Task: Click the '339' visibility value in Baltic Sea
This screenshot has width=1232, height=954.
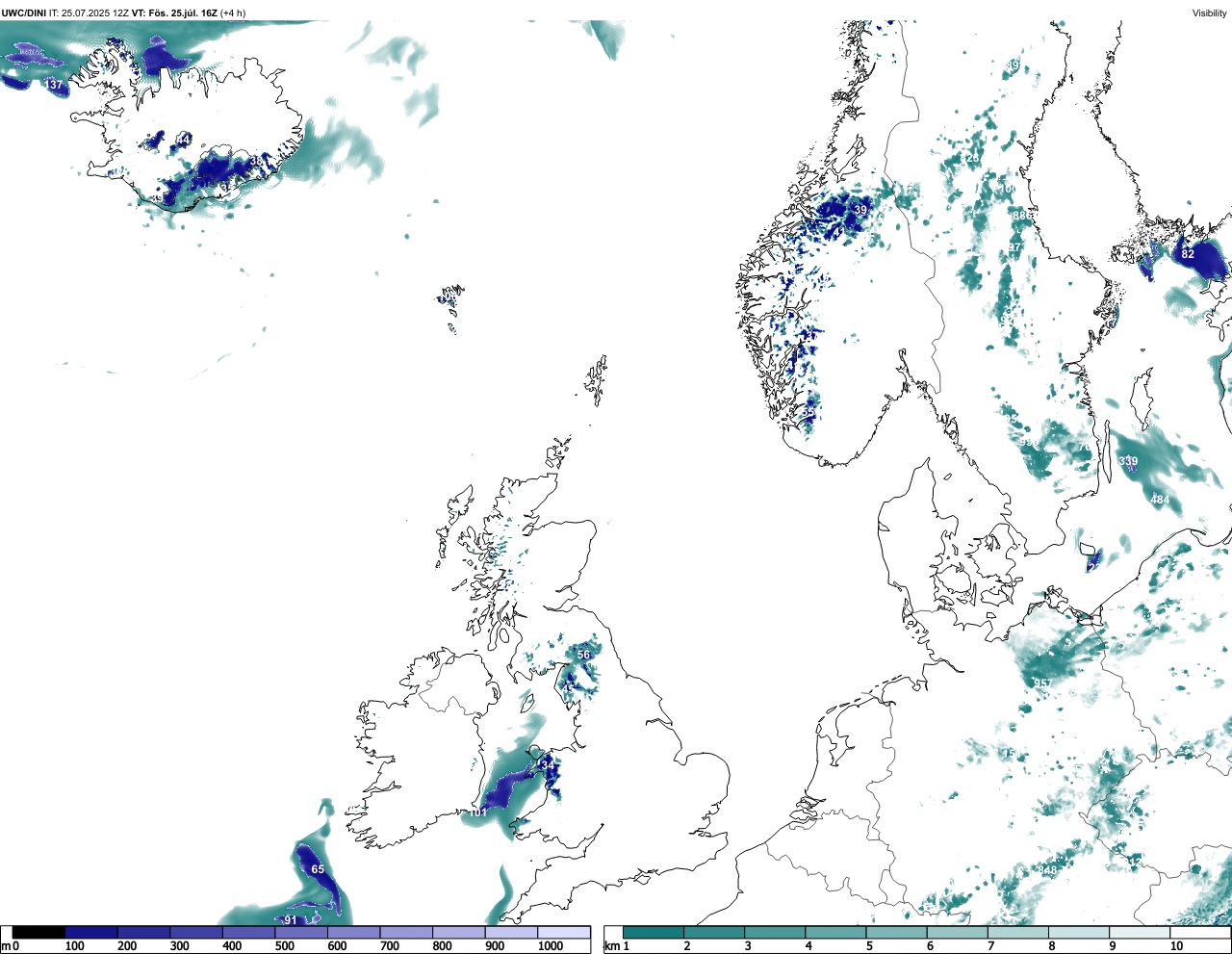Action: coord(1128,462)
